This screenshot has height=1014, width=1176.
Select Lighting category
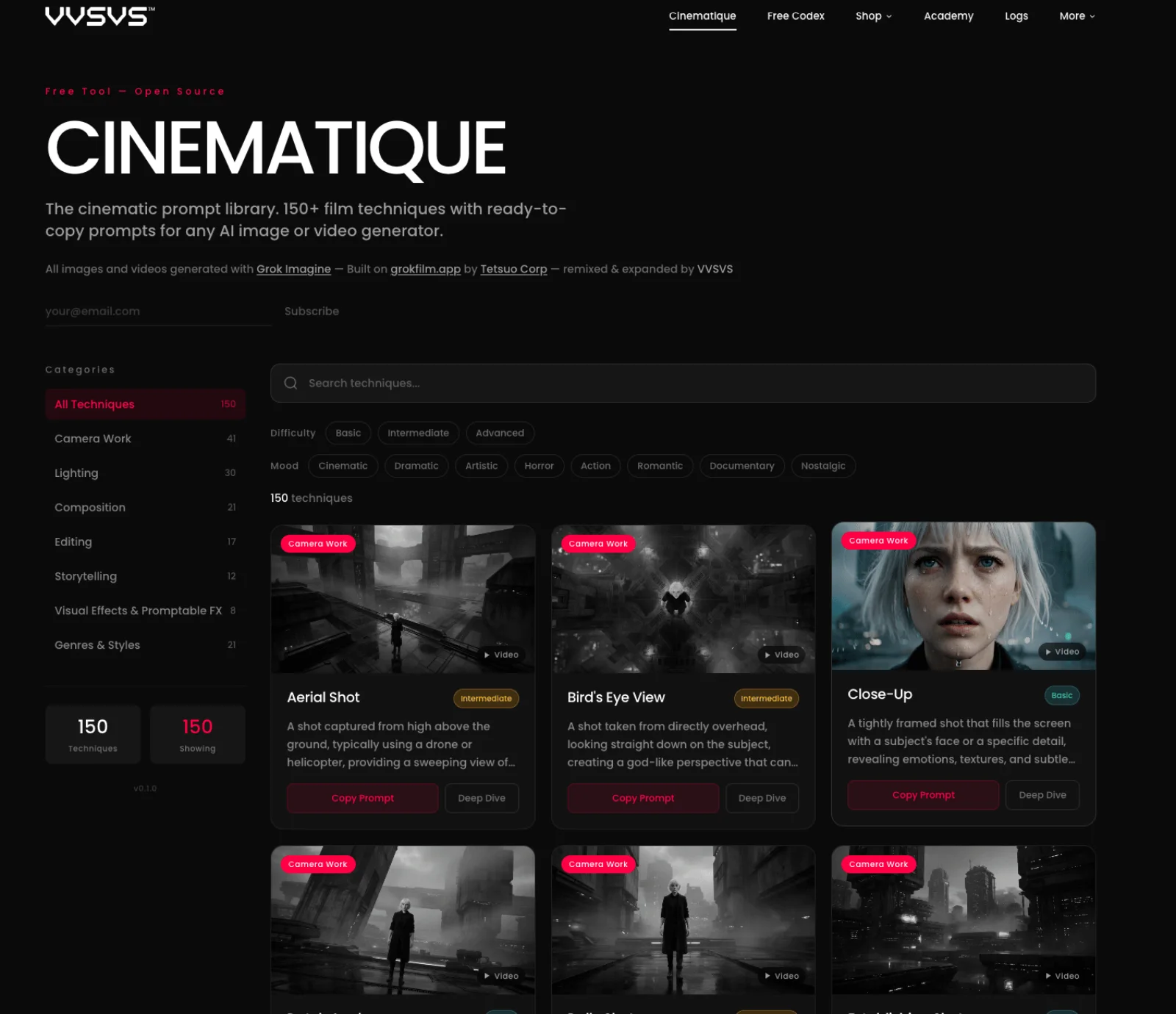pos(146,473)
